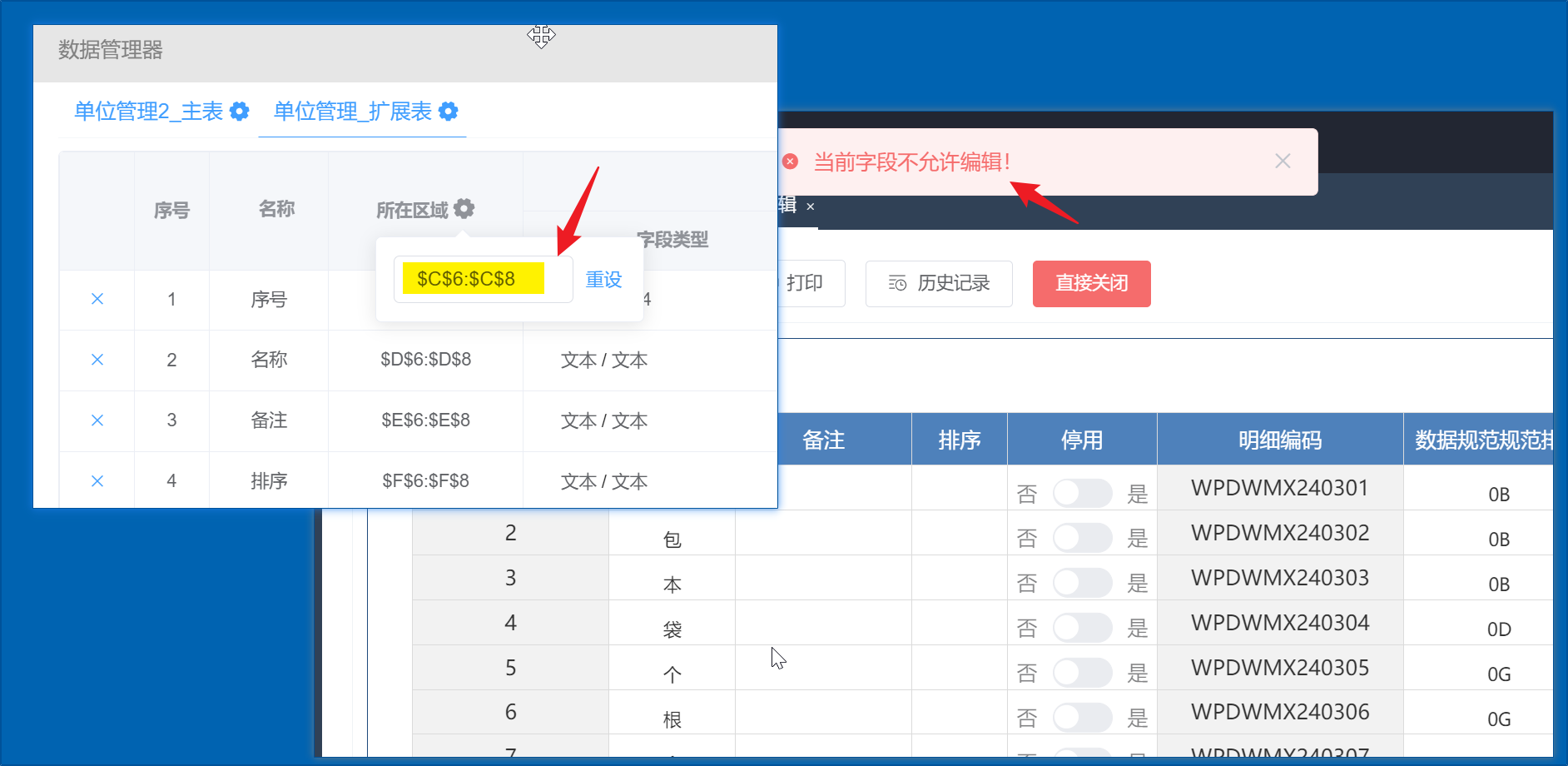Switch to 单位管理_扩展表 tab
Screen dimensions: 1568x766
(353, 112)
